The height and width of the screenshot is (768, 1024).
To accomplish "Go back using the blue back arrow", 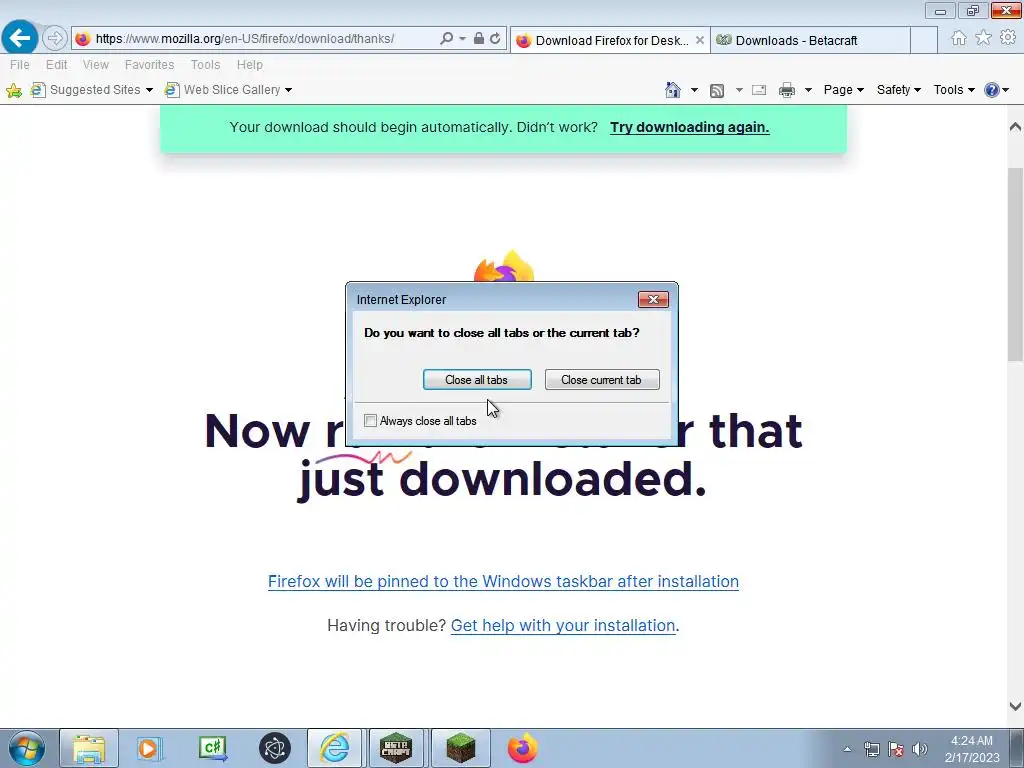I will click(20, 38).
